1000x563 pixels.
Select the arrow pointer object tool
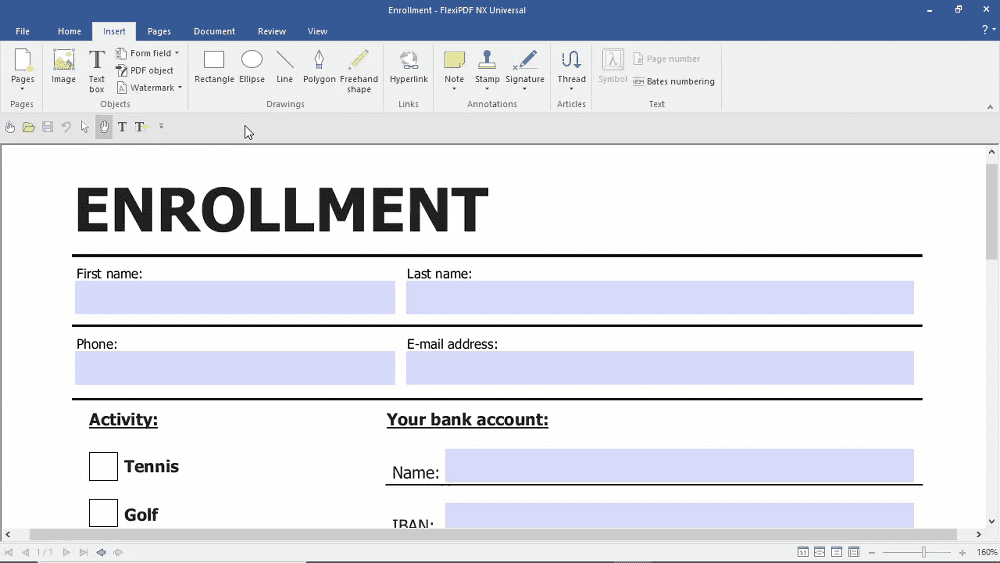(x=85, y=127)
